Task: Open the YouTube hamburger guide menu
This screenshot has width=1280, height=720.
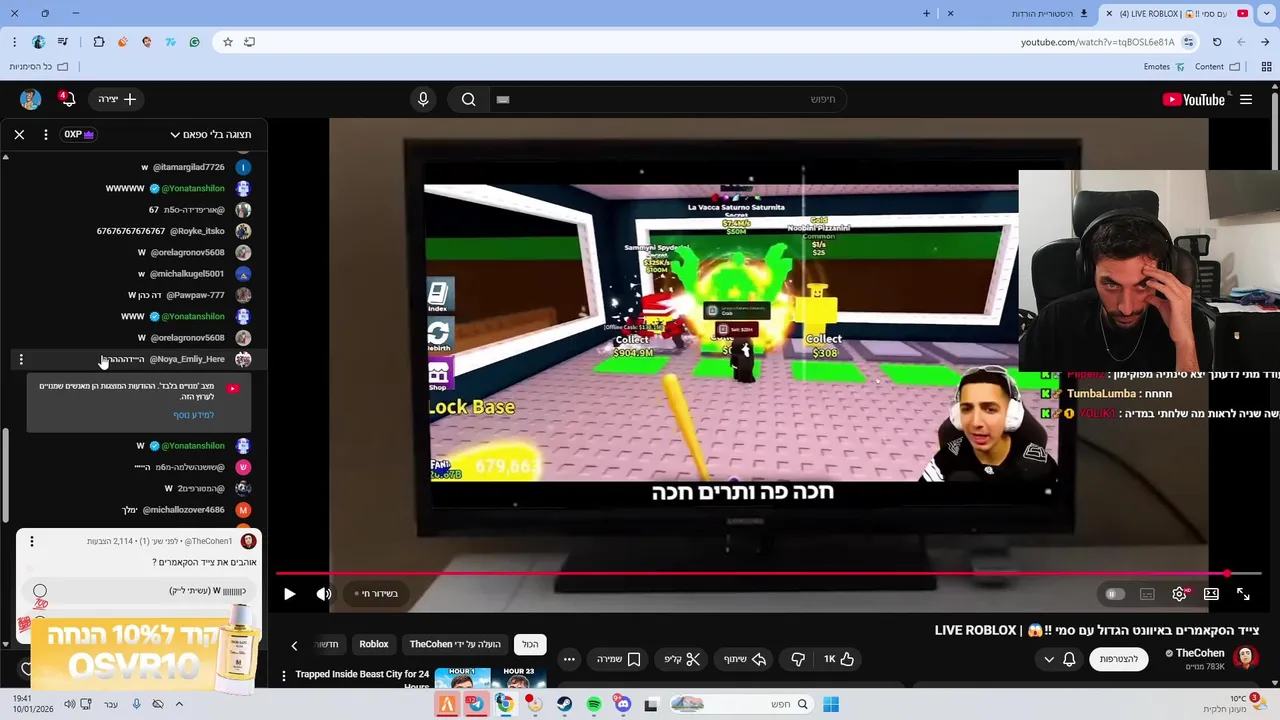Action: [1246, 99]
